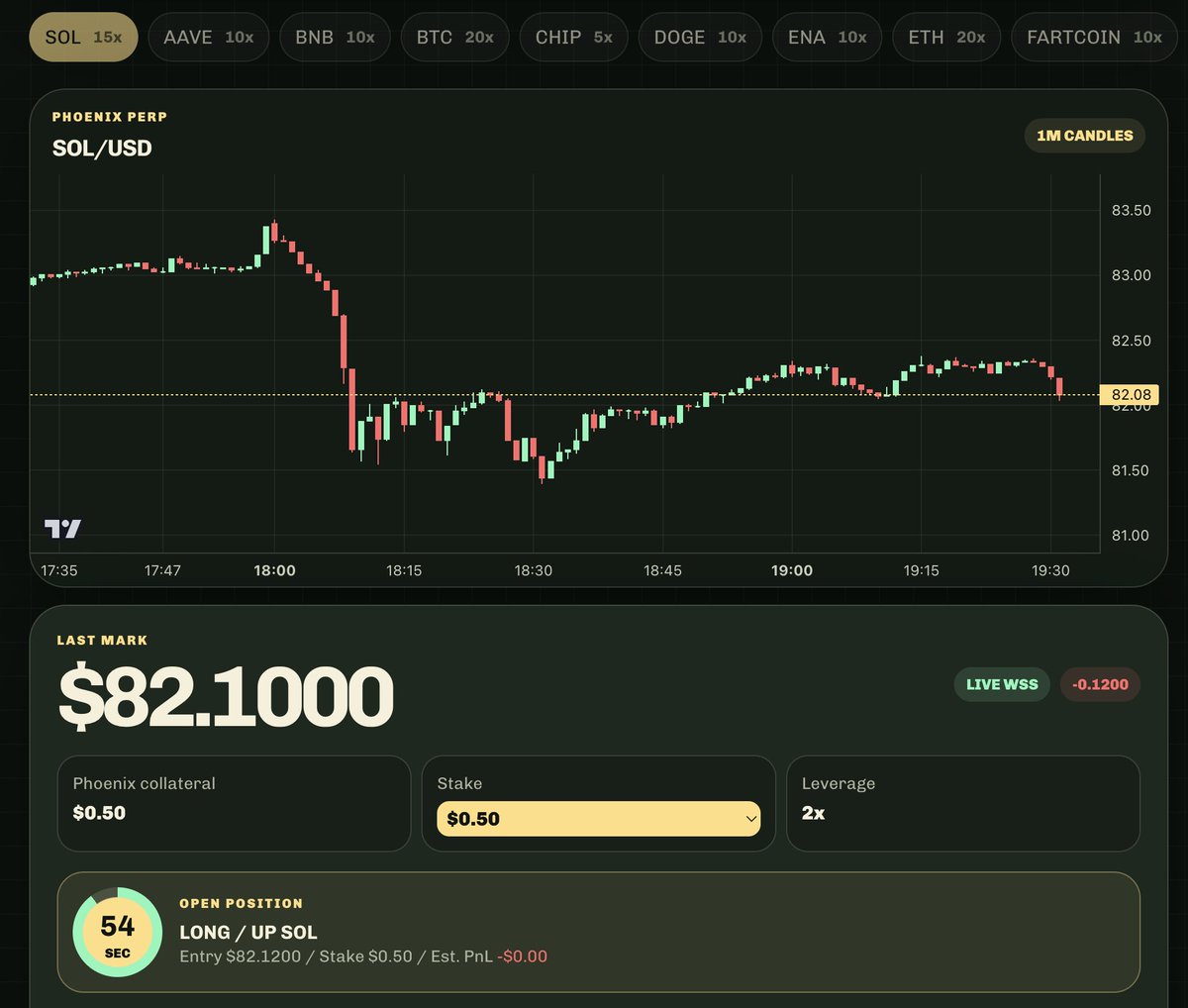The width and height of the screenshot is (1188, 1008).
Task: Click the 82.50 price axis label
Action: pyautogui.click(x=1132, y=341)
